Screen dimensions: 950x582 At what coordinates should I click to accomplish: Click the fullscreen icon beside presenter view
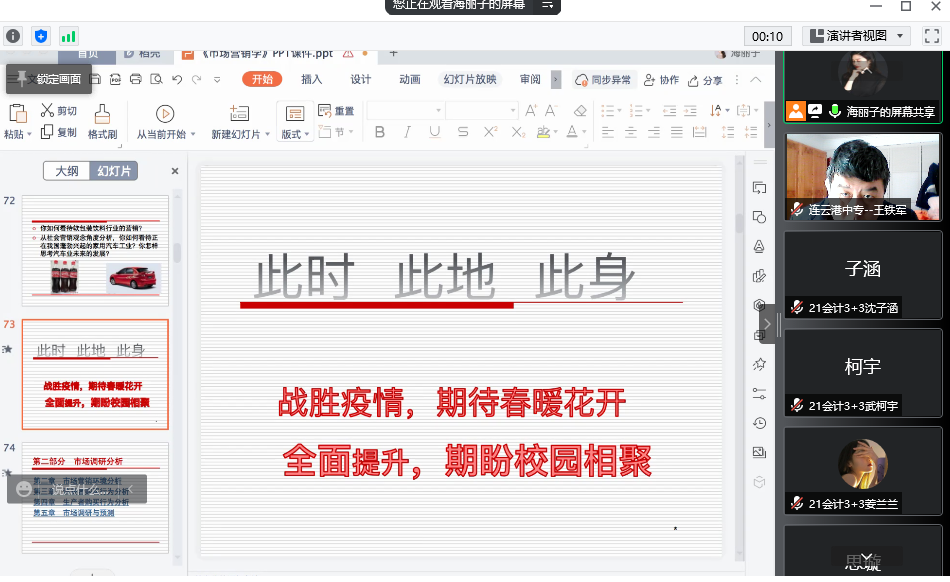[931, 36]
